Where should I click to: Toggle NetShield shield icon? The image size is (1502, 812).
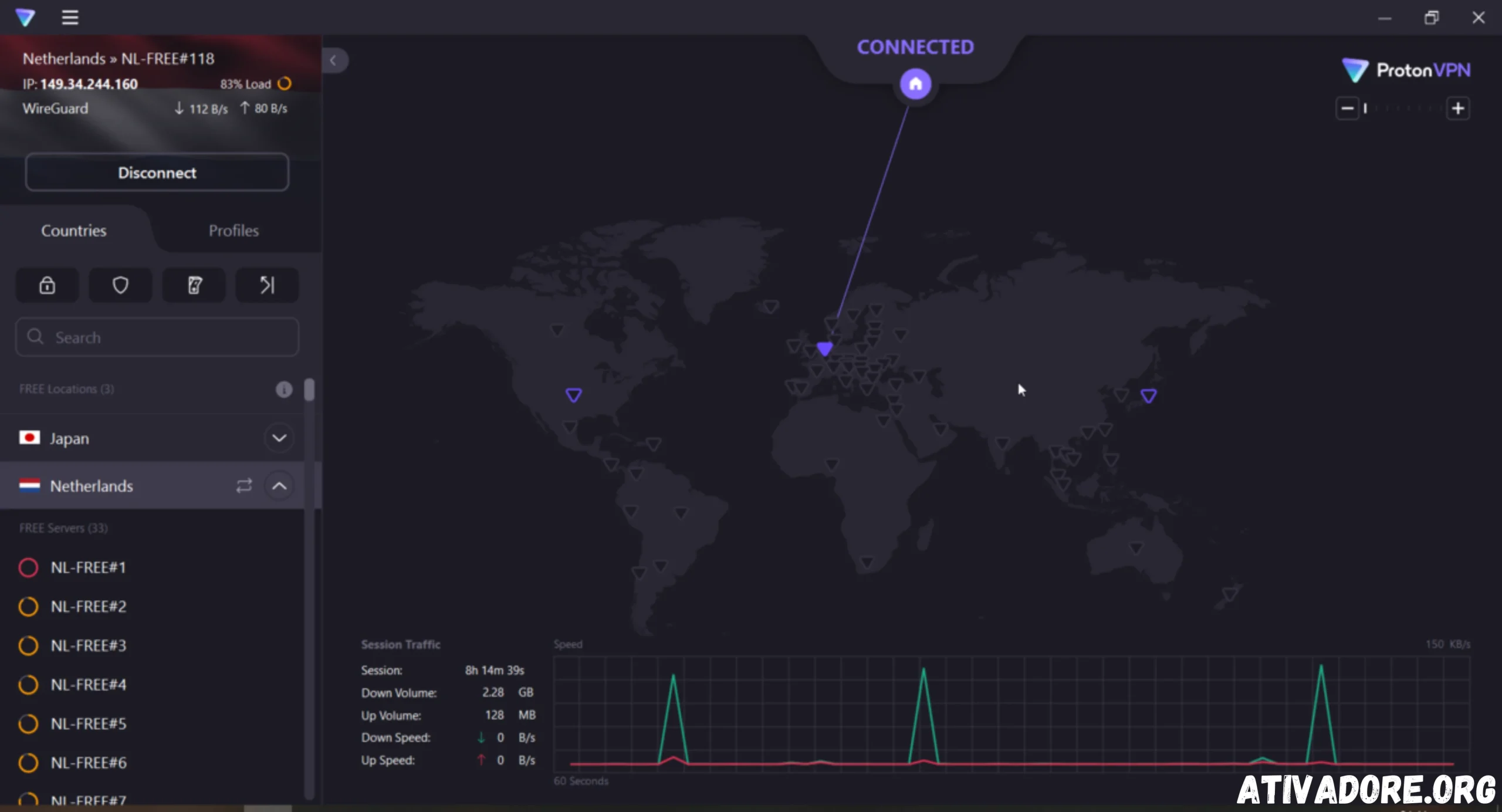[x=120, y=285]
